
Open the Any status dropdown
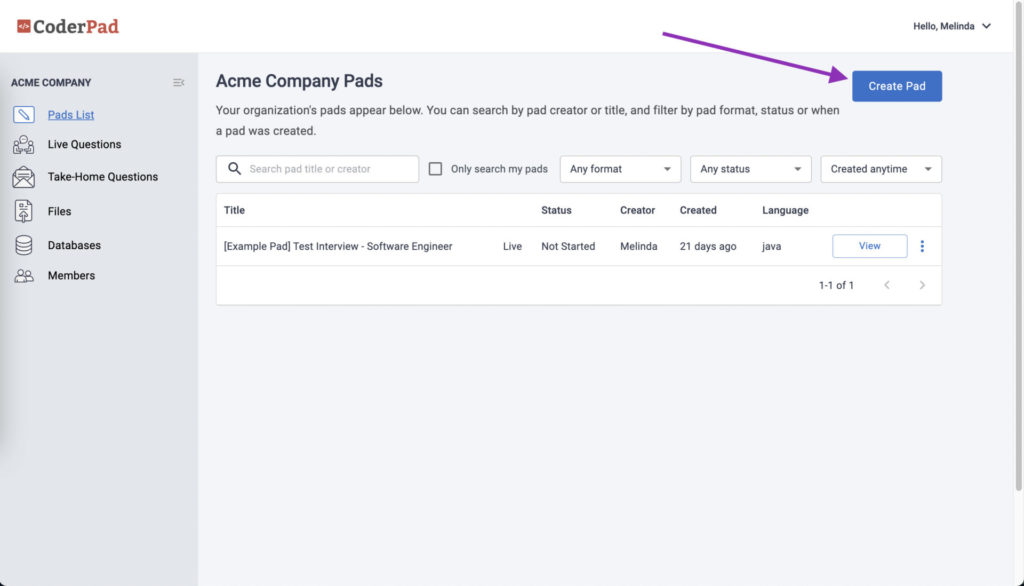coord(750,169)
